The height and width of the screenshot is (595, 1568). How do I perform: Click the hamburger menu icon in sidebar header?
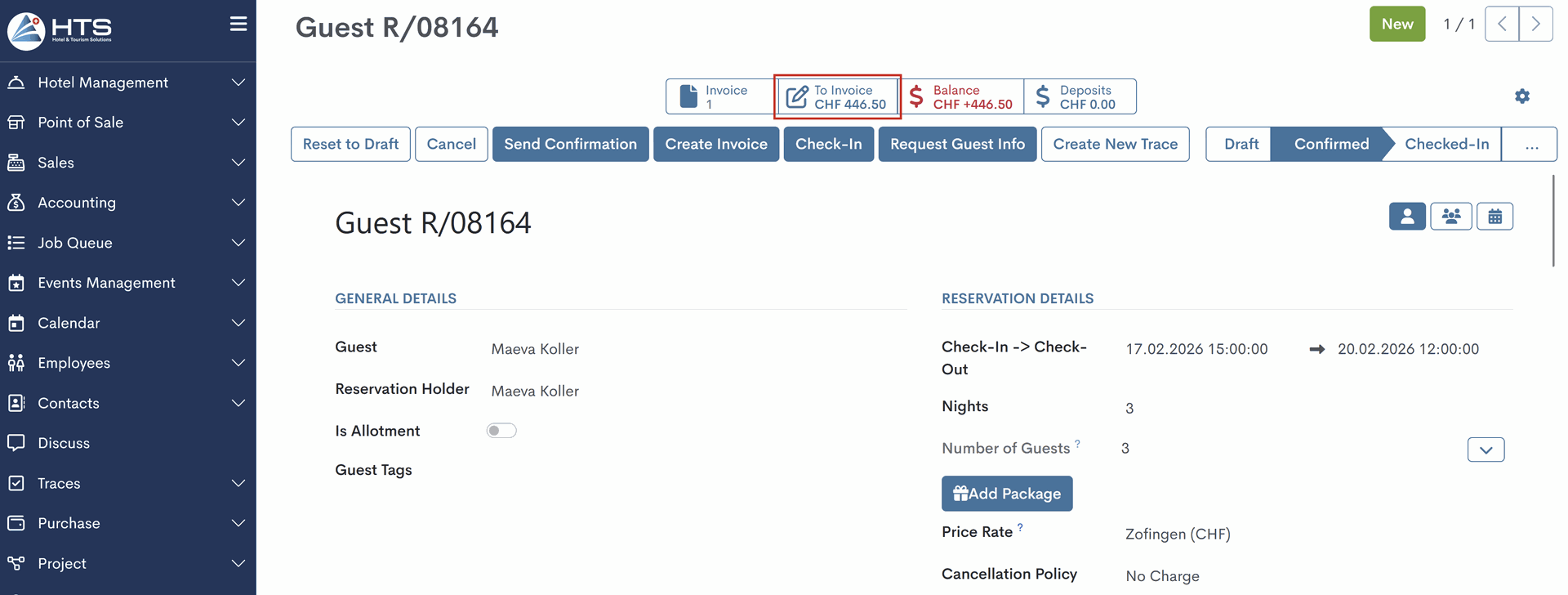tap(238, 24)
